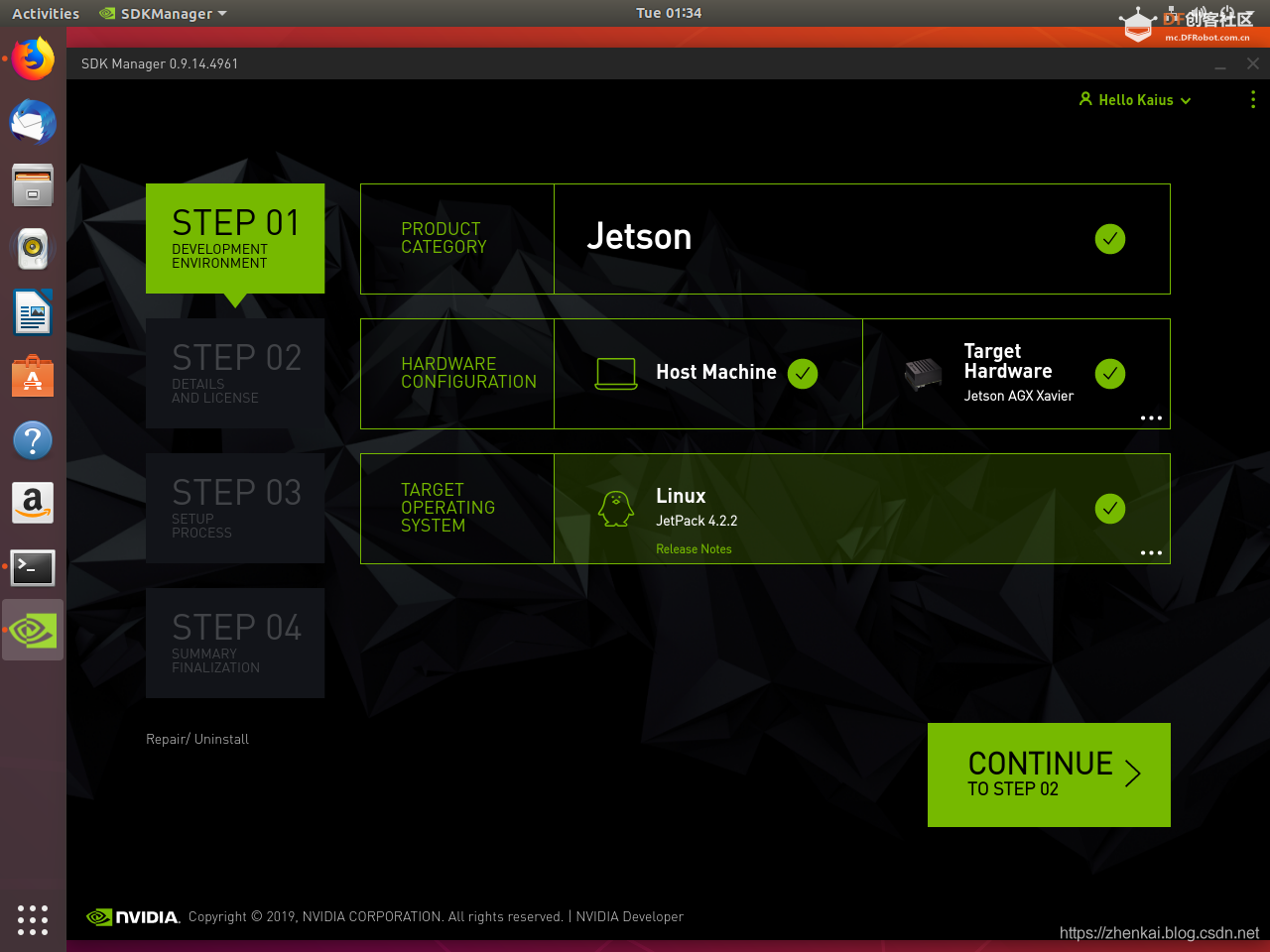This screenshot has height=952, width=1270.
Task: Open the Files manager in dock
Action: (x=33, y=185)
